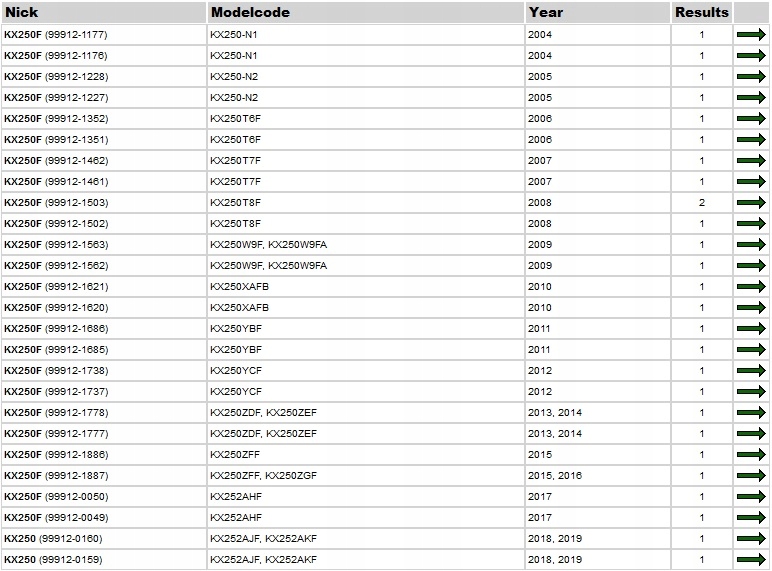Click arrow for last row 99912-0159

(751, 560)
